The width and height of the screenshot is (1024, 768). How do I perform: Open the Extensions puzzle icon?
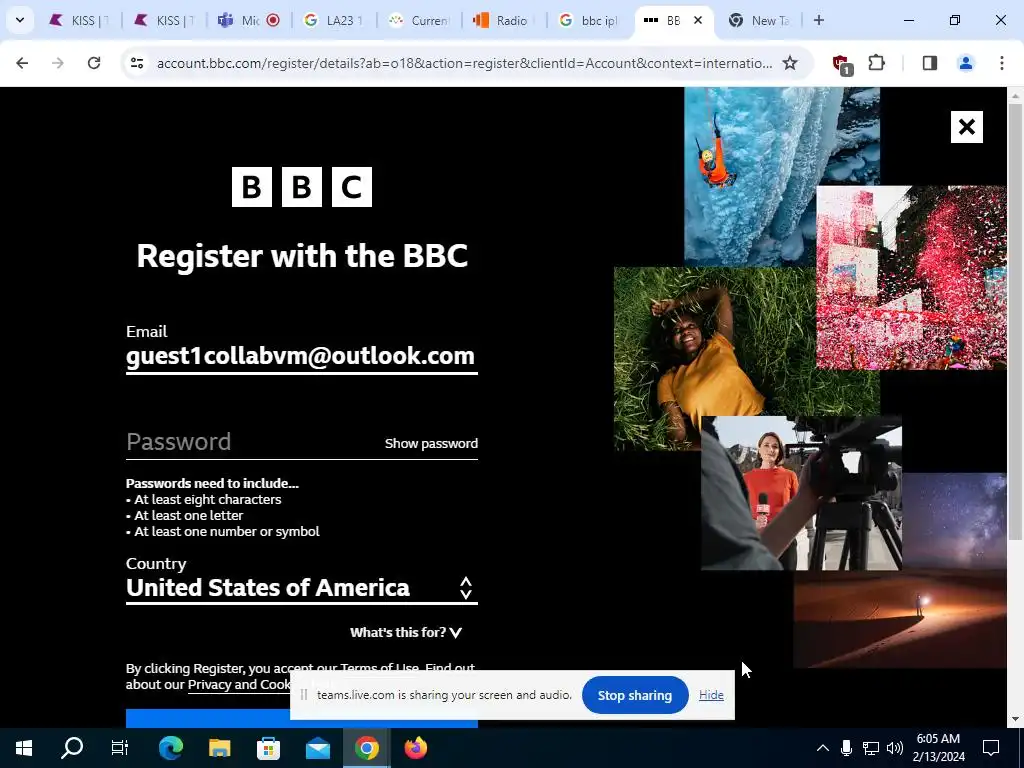pyautogui.click(x=876, y=63)
